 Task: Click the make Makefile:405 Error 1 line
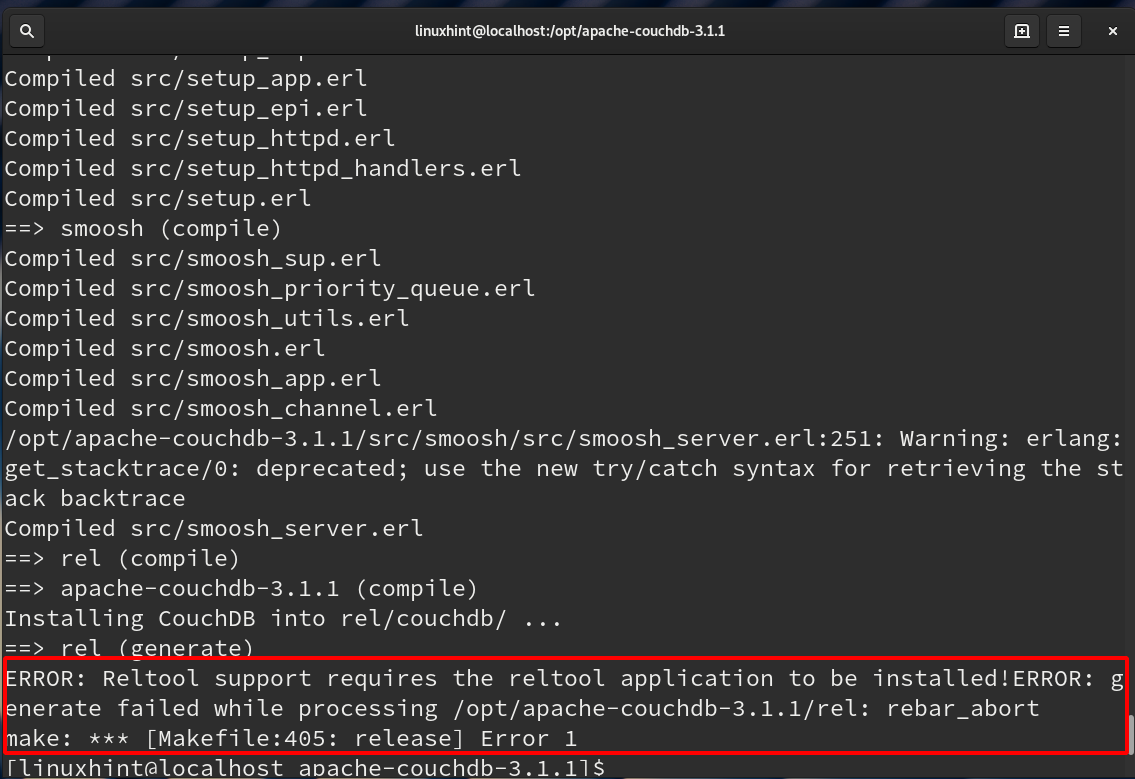point(290,739)
